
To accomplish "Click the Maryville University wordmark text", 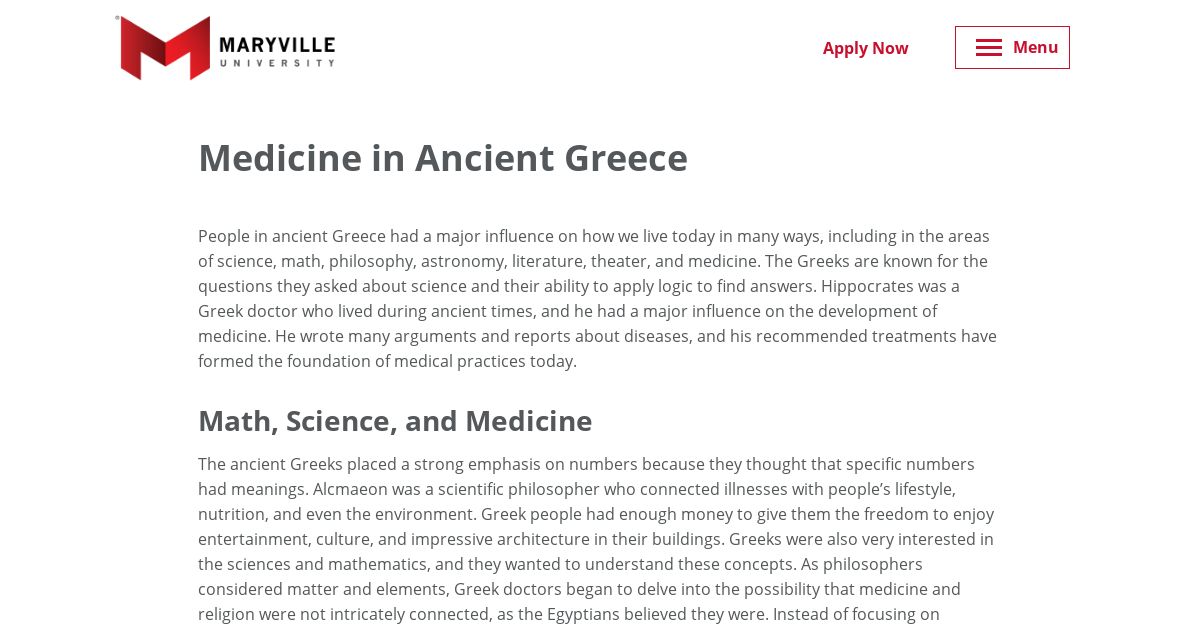I will point(277,50).
